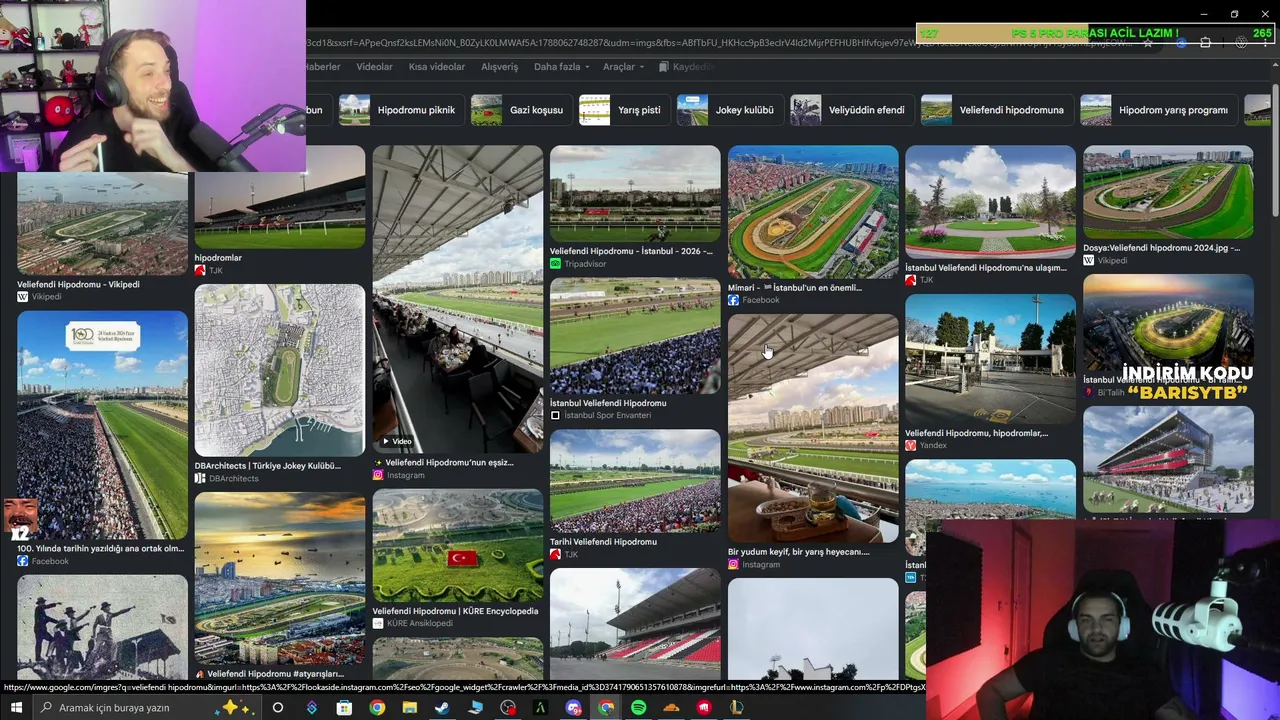Expand the 'Daha fazla' menu
Image resolution: width=1280 pixels, height=720 pixels.
[x=562, y=67]
